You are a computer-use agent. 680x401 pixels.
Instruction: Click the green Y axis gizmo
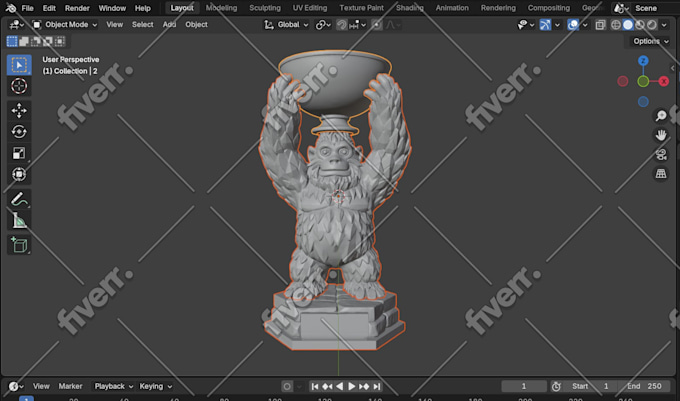tap(643, 81)
